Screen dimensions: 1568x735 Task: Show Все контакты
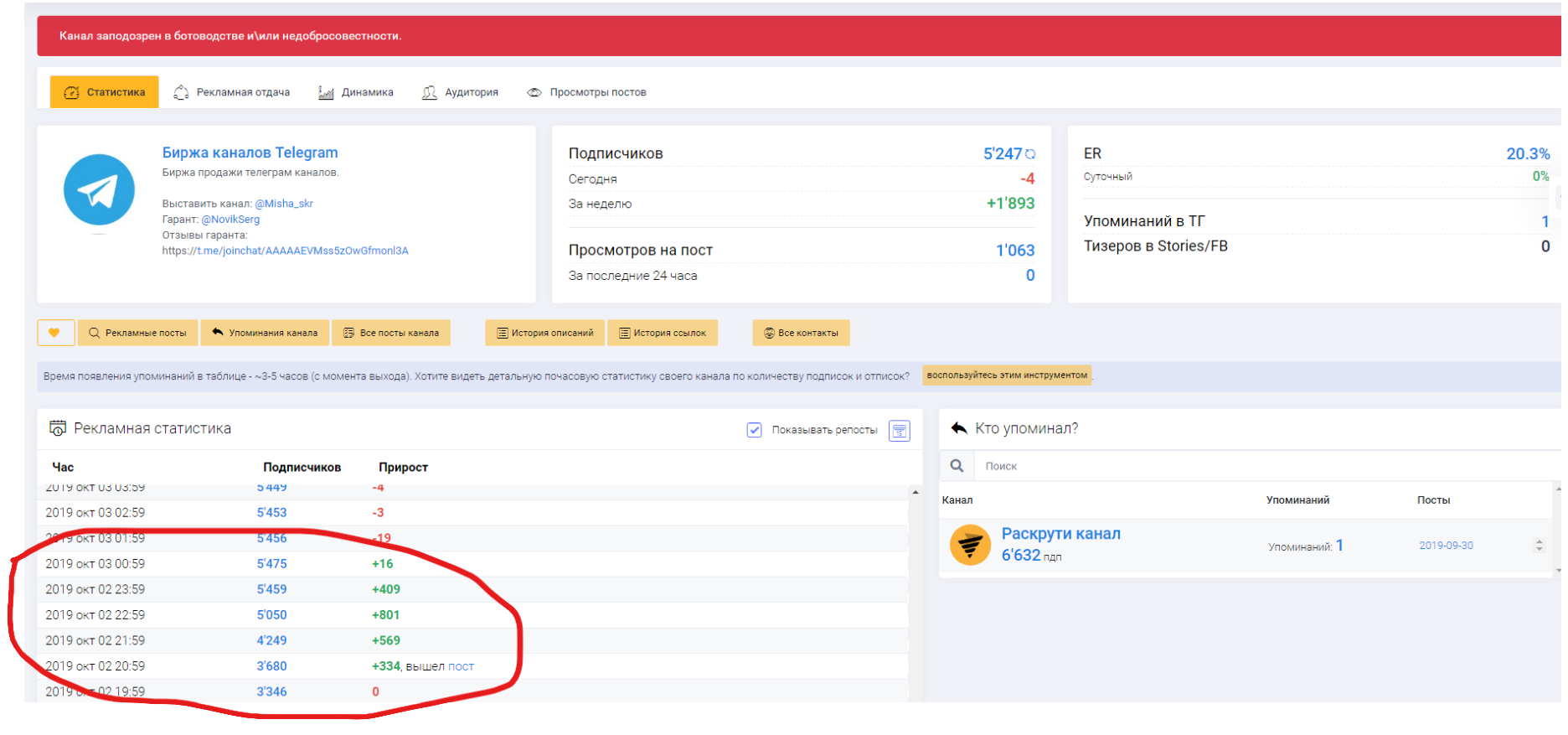(801, 333)
